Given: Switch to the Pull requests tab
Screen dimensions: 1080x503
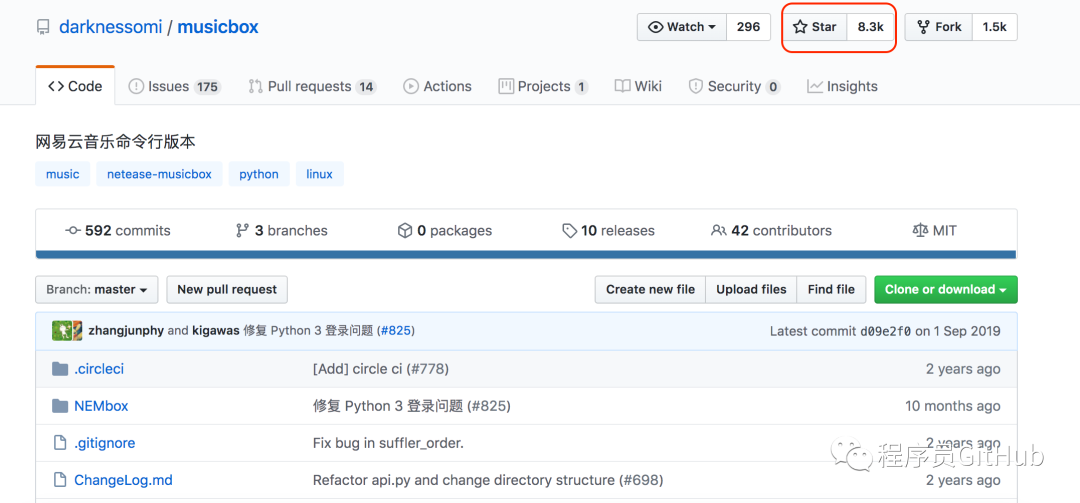Looking at the screenshot, I should [x=313, y=86].
